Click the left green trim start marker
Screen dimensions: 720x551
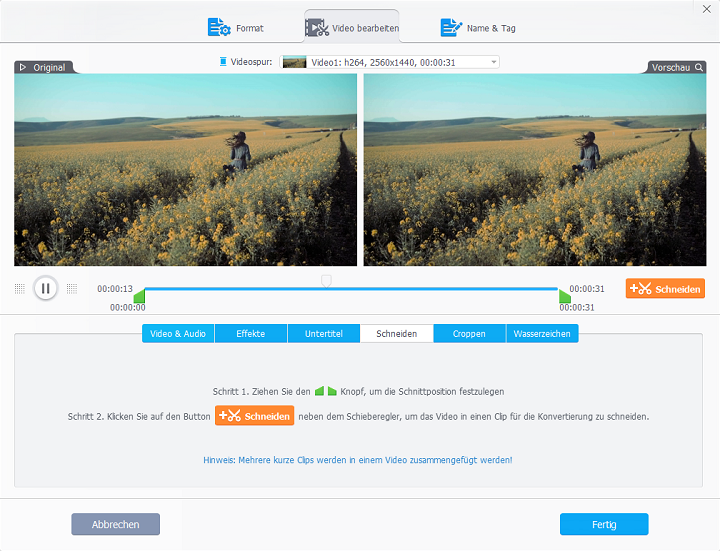140,296
